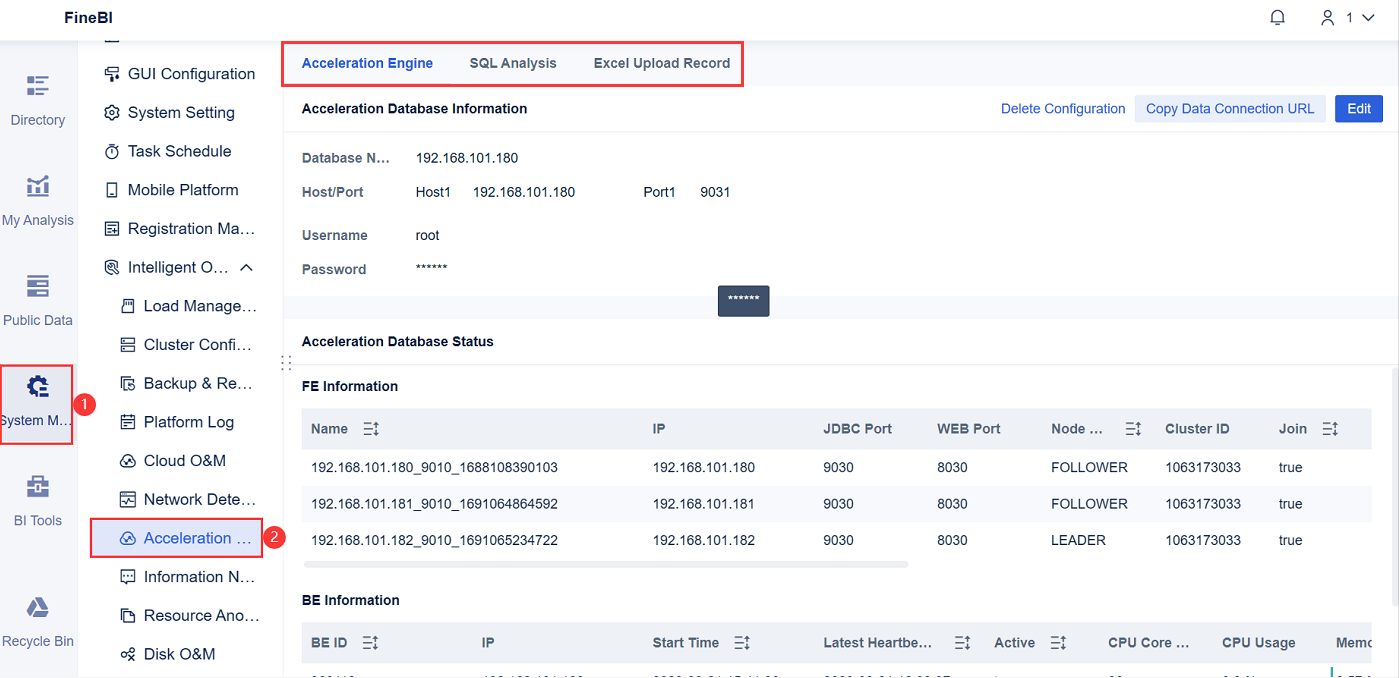
Task: Toggle sorting on the Active column
Action: click(x=1058, y=642)
